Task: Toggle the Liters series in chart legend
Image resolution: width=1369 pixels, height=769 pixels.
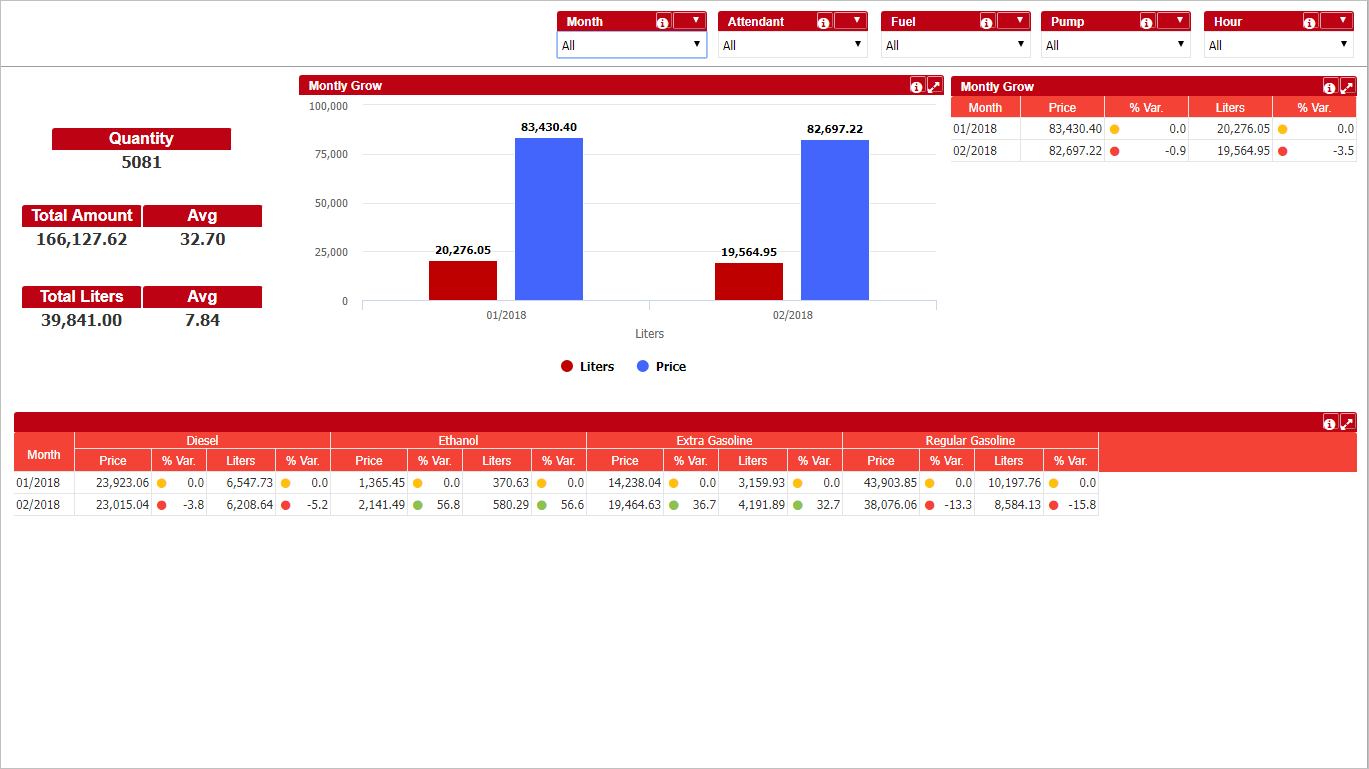Action: [588, 367]
